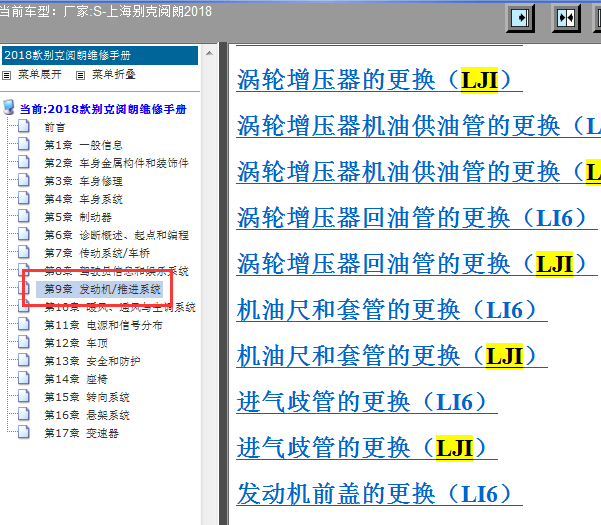Open link 发动机前盖的更换（LI6）
The image size is (601, 525).
tap(379, 494)
